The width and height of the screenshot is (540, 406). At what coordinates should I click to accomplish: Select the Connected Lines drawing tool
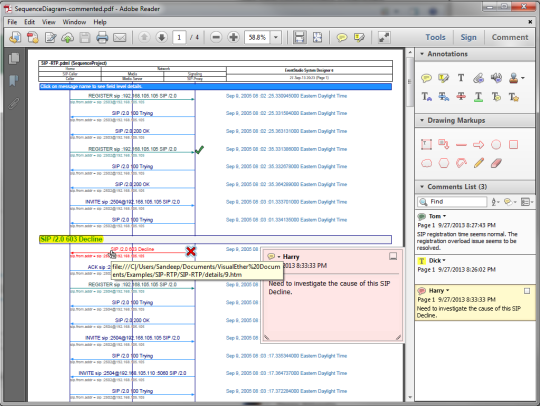[x=461, y=163]
